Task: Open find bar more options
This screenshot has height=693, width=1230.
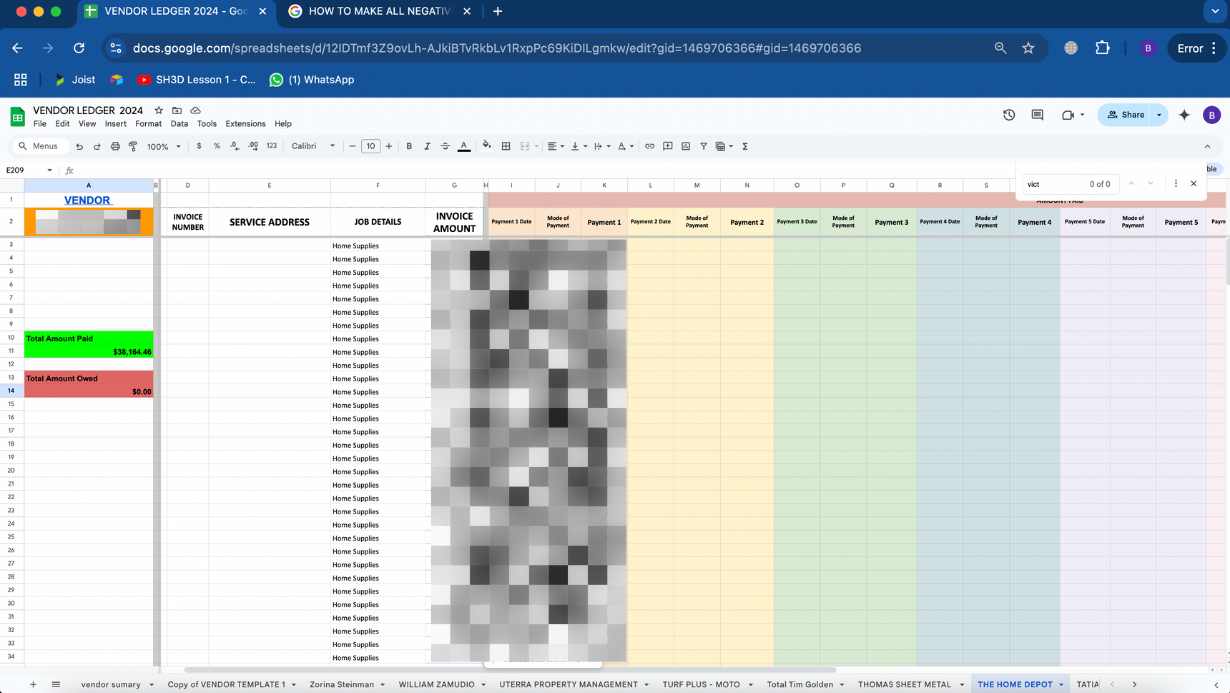Action: coord(1176,184)
